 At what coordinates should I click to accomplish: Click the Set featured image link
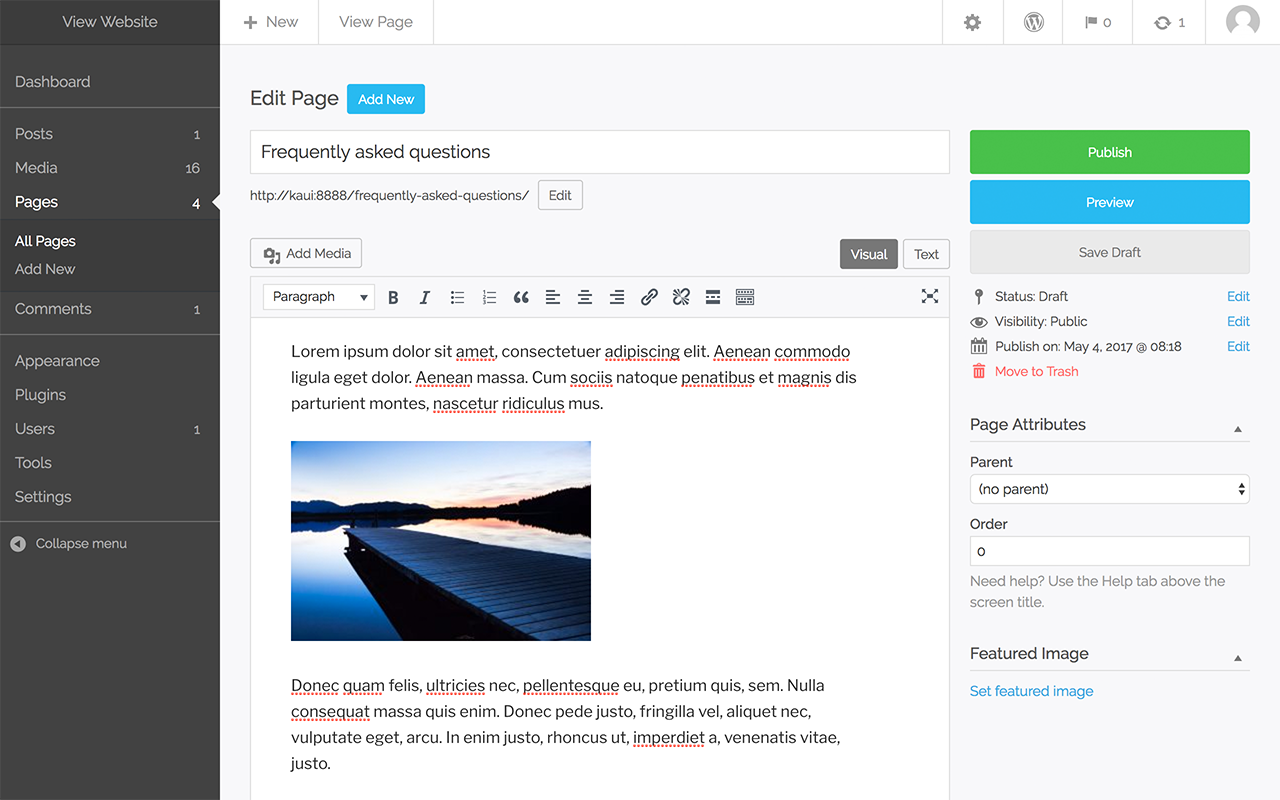click(1031, 691)
